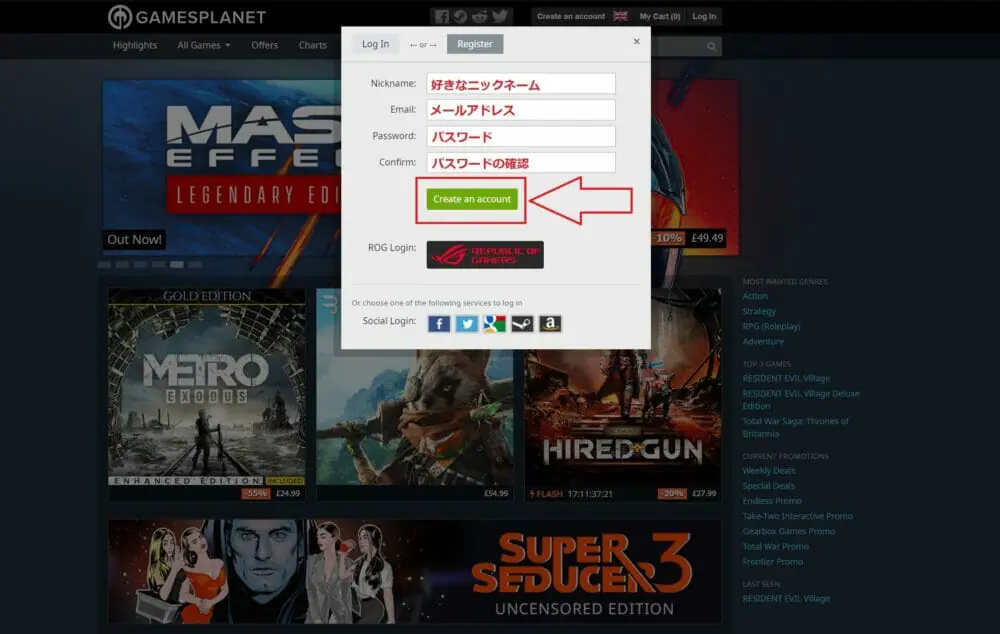The height and width of the screenshot is (634, 1000).
Task: Open the My Cart (0) link
Action: click(x=660, y=16)
